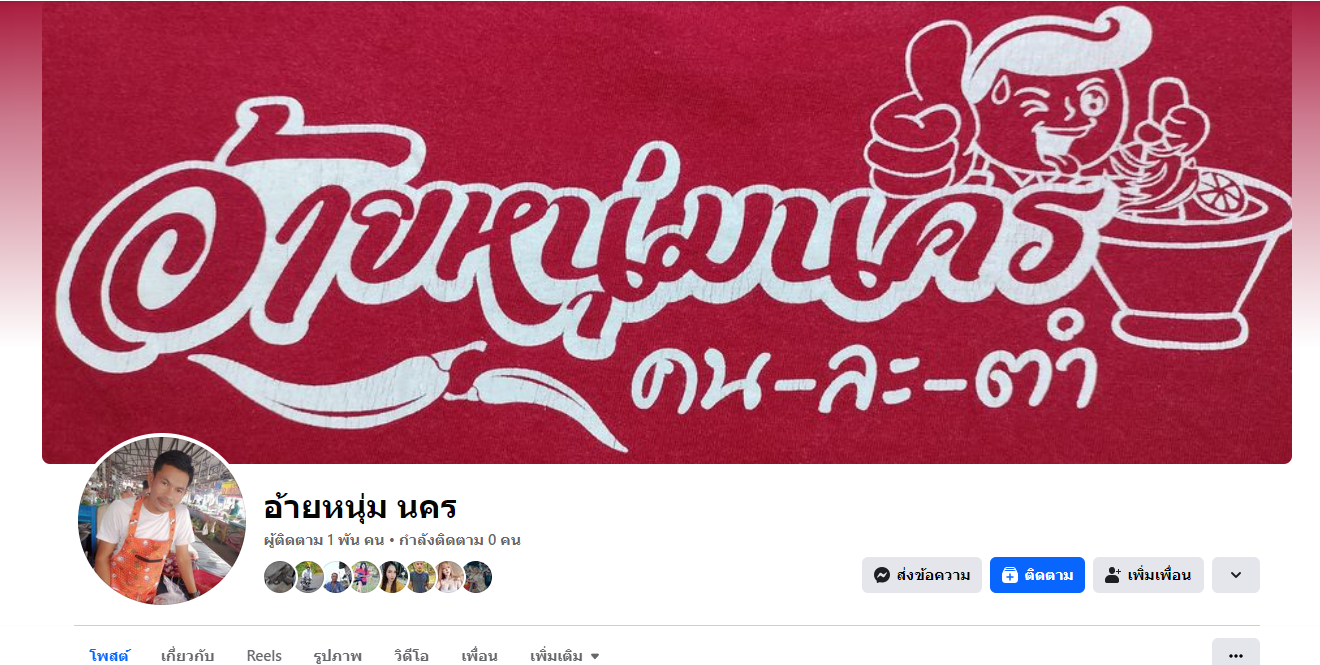1320x665 pixels.
Task: Go to the เพื่อน tab
Action: click(479, 656)
